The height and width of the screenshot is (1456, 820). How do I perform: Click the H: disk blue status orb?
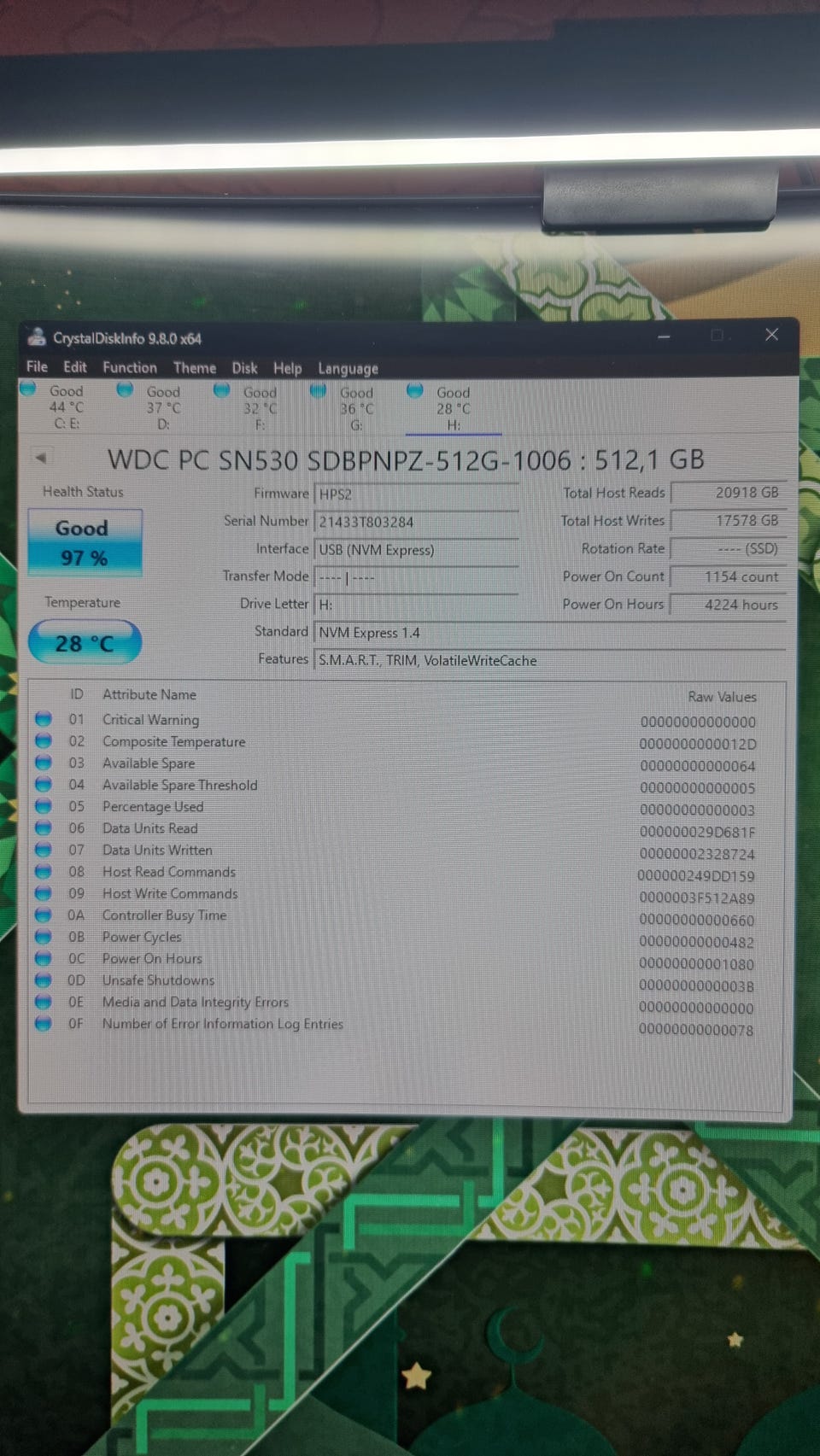click(415, 390)
